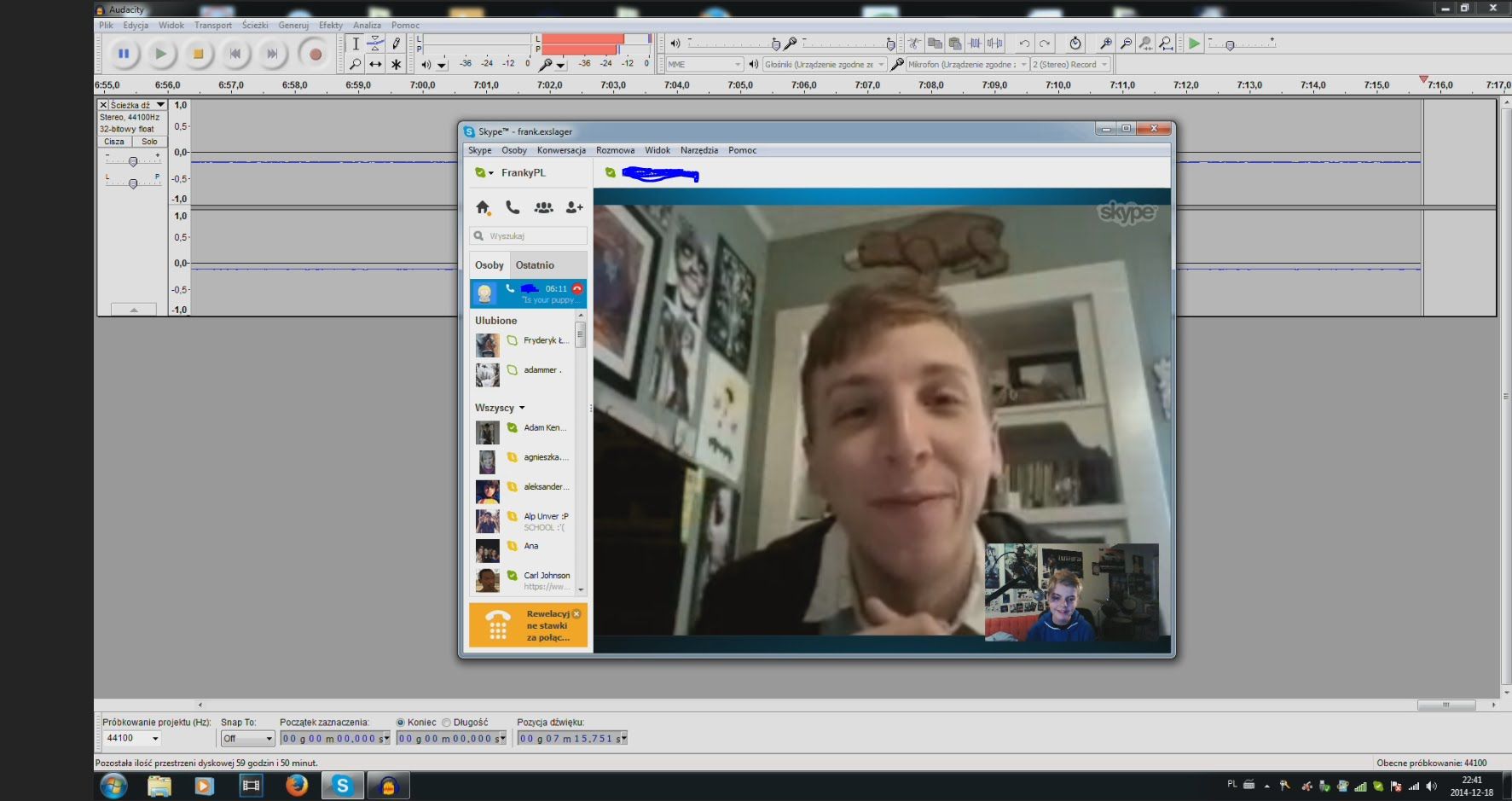Viewport: 1512px width, 801px height.
Task: Click the red Record button
Action: (316, 54)
